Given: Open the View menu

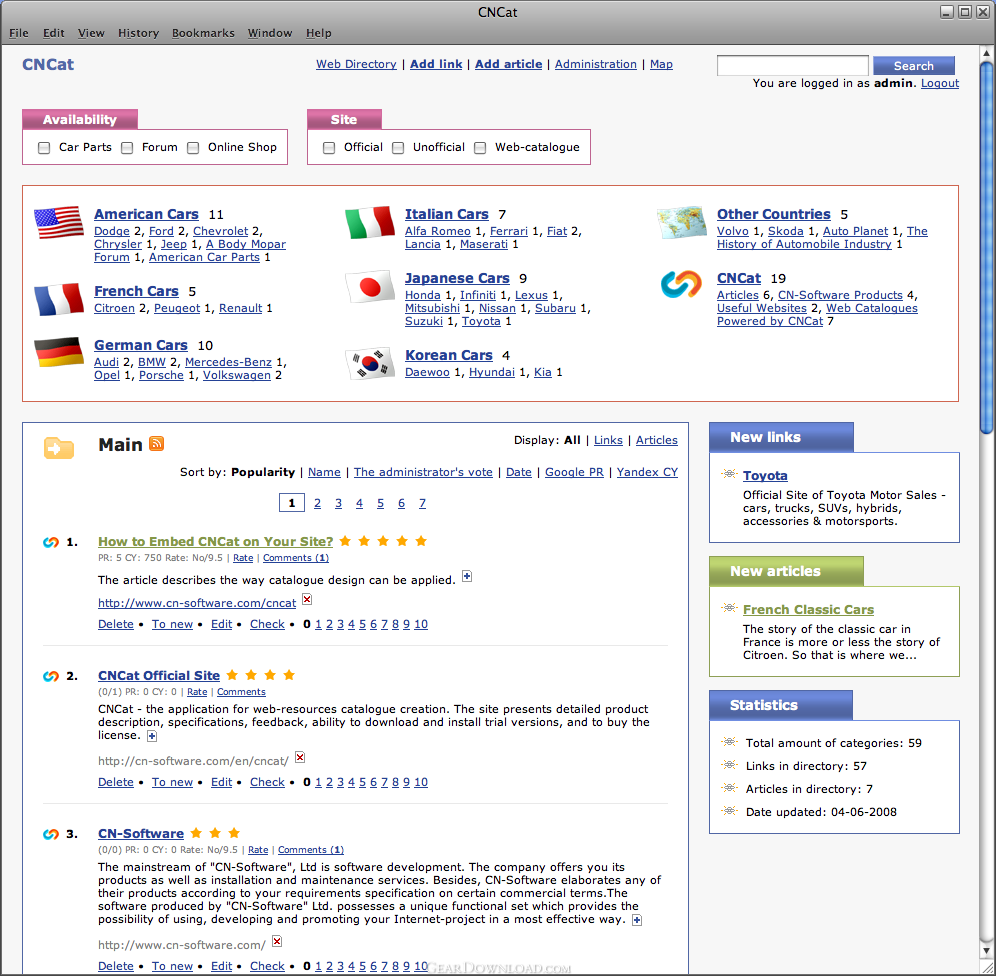Looking at the screenshot, I should click(91, 33).
